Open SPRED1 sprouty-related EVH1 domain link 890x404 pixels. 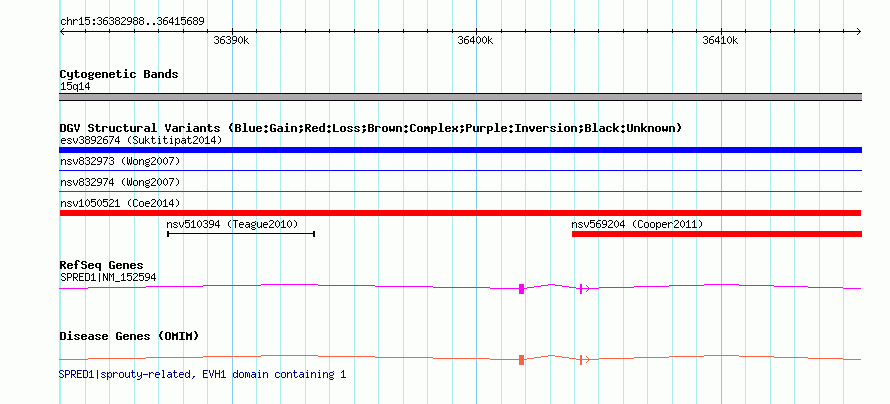pyautogui.click(x=202, y=374)
